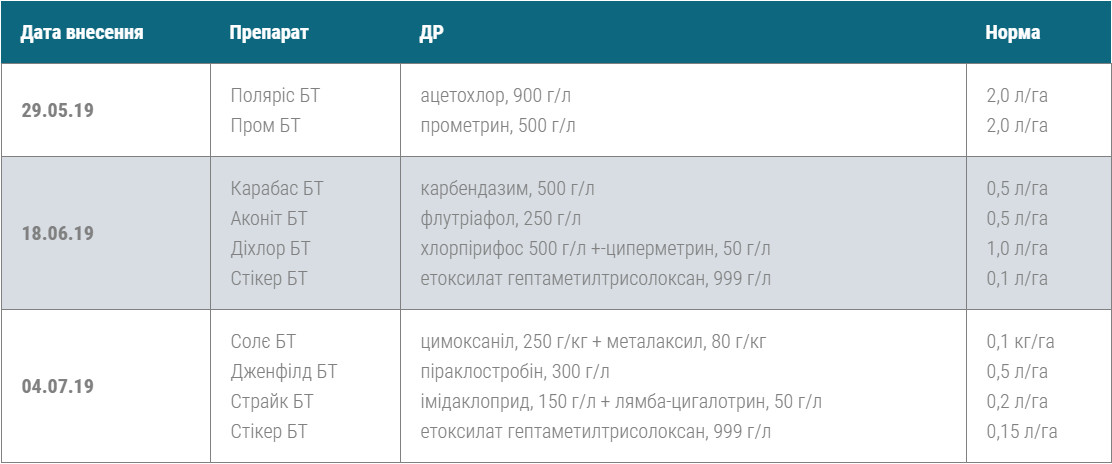This screenshot has width=1112, height=464.
Task: Click the 'Поляріс БТ' product name
Action: tap(275, 96)
